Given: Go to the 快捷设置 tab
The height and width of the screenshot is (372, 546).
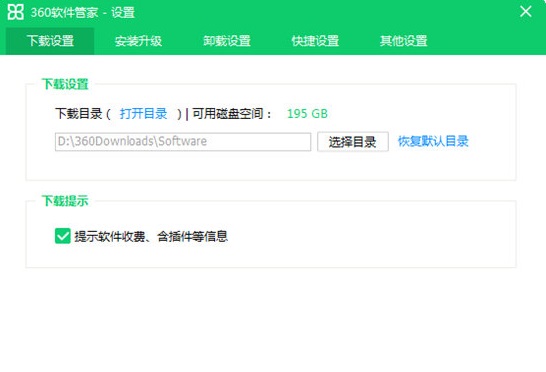Looking at the screenshot, I should point(315,41).
